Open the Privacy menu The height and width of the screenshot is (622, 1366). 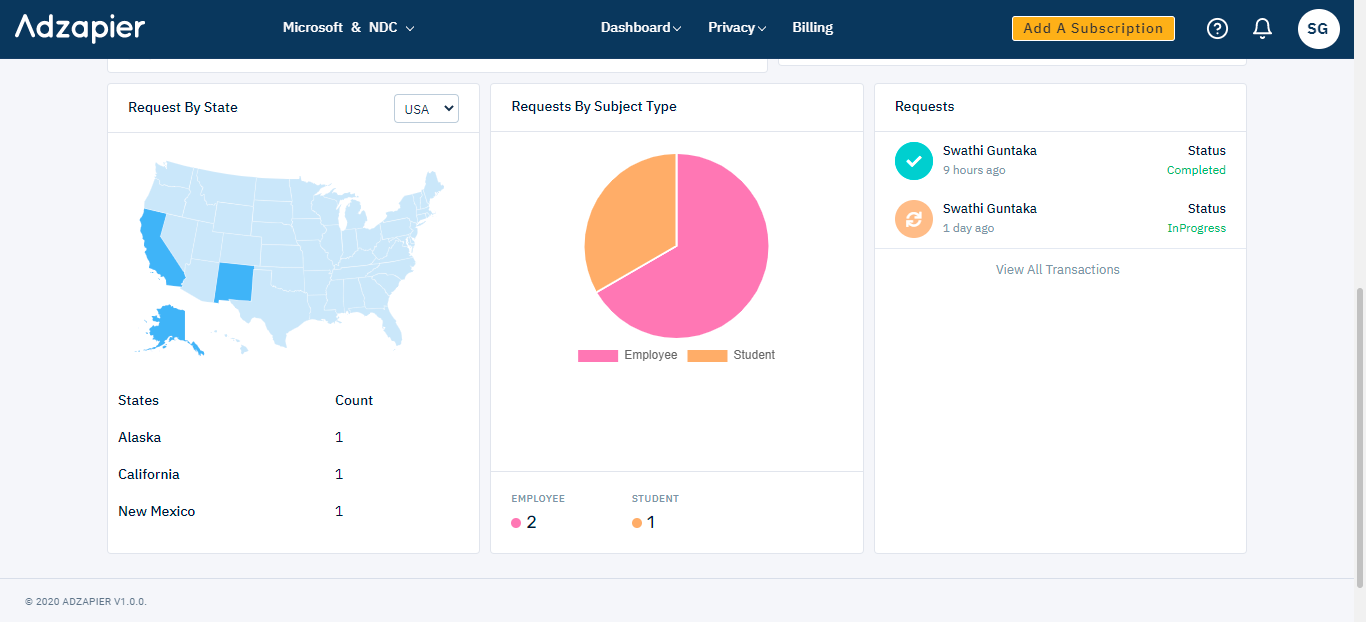coord(736,27)
